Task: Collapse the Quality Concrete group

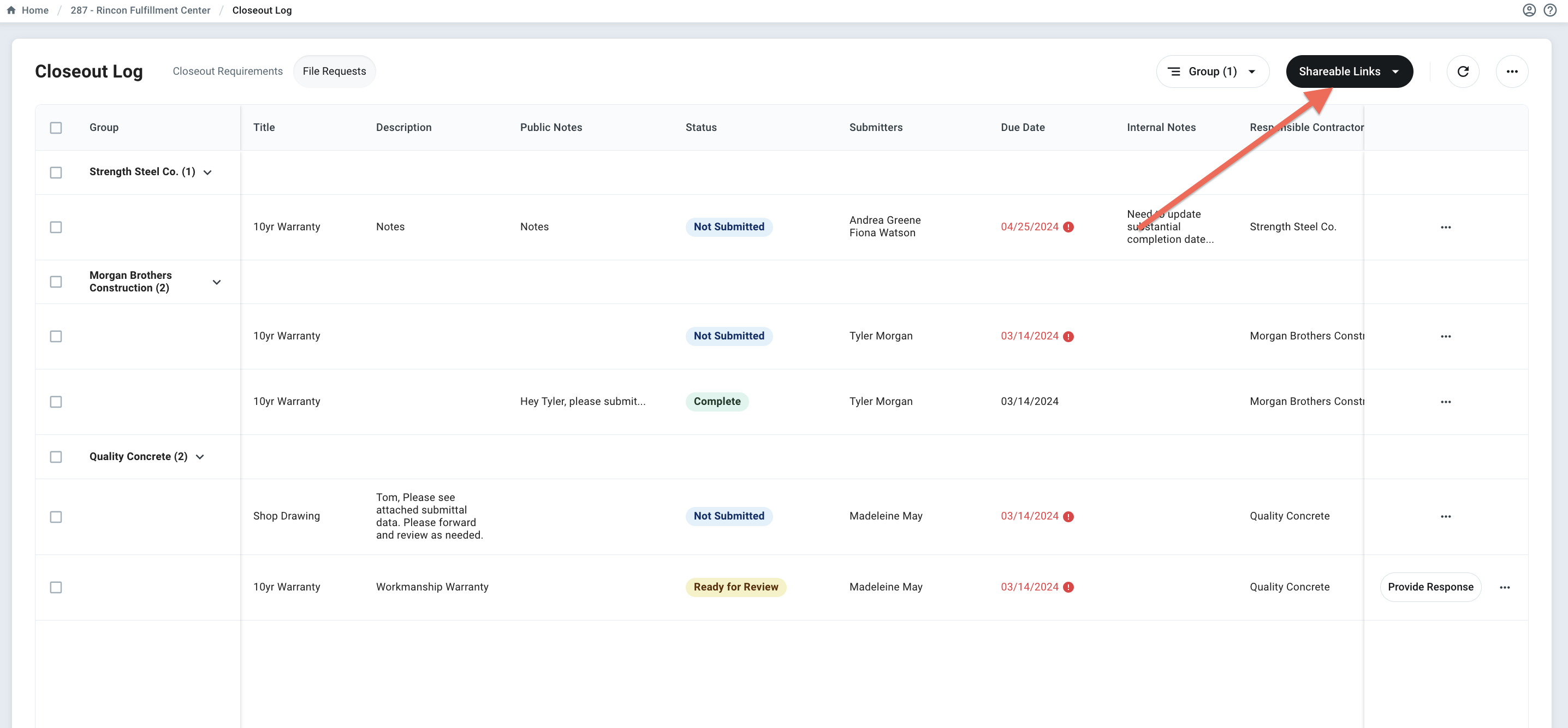Action: (x=200, y=457)
